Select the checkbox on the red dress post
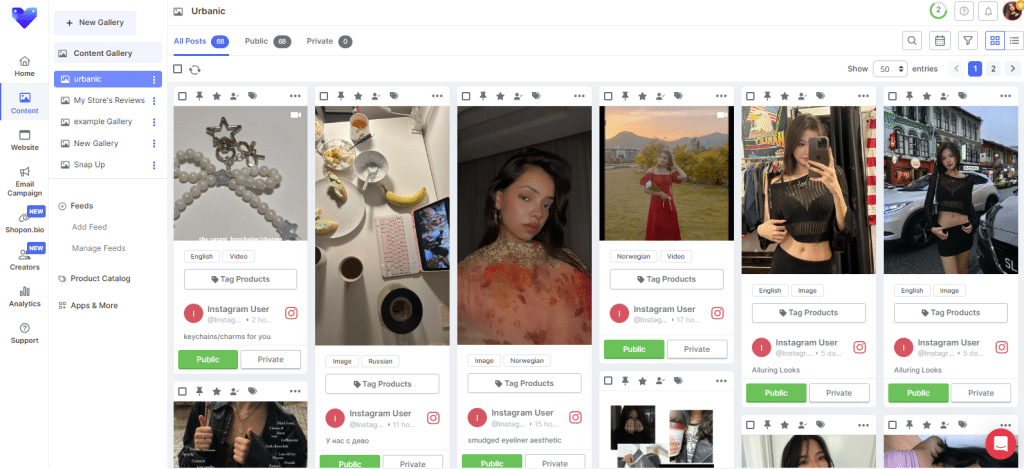The width and height of the screenshot is (1024, 469). point(609,96)
